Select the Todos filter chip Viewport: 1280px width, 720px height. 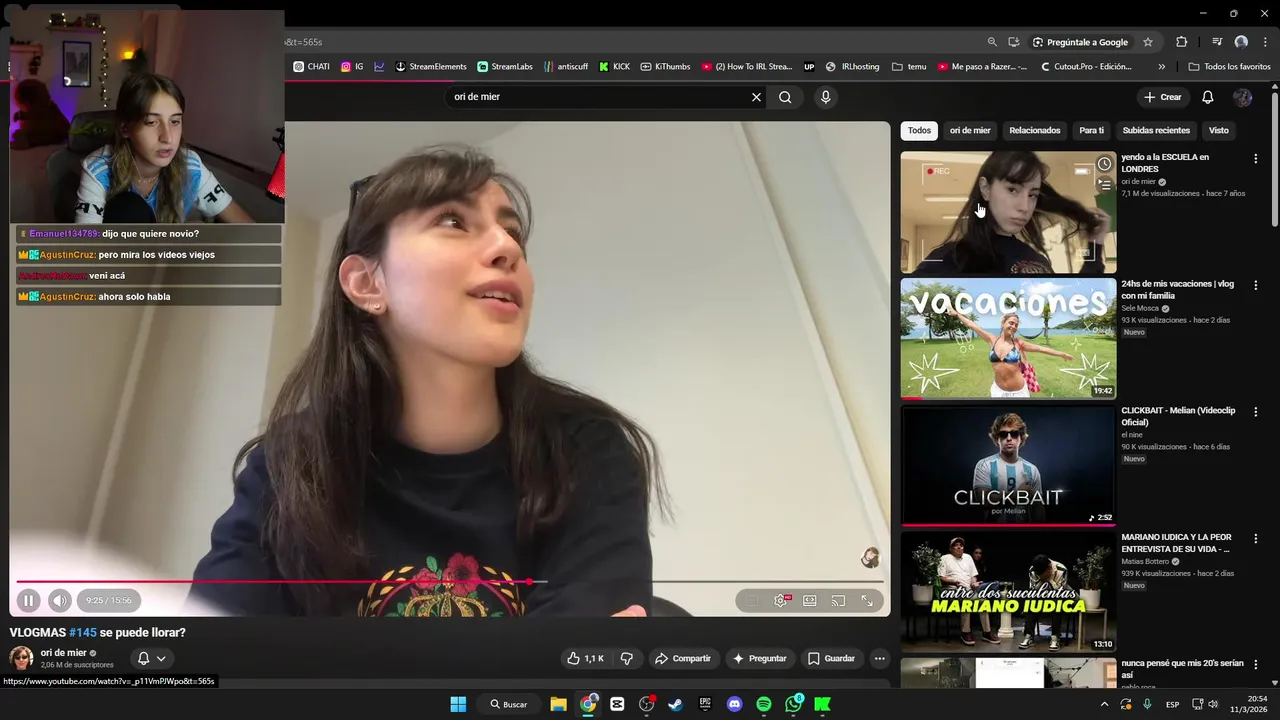(919, 131)
